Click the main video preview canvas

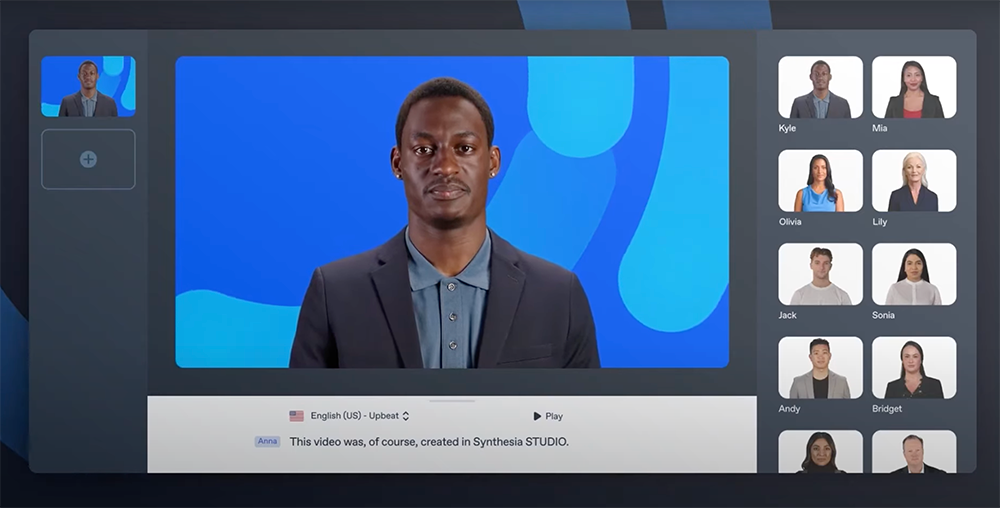click(x=452, y=212)
